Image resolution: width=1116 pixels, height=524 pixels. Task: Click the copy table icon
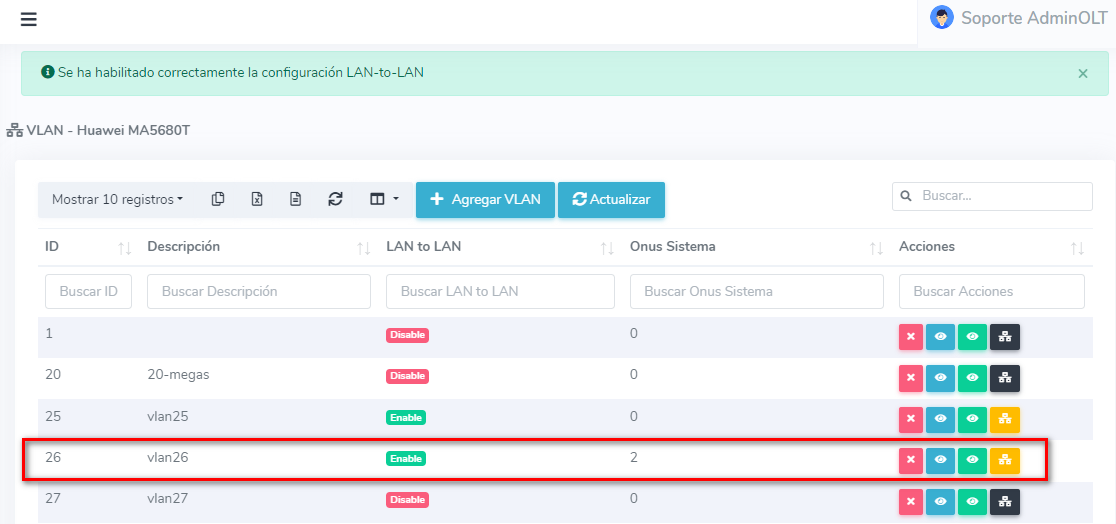pyautogui.click(x=218, y=199)
